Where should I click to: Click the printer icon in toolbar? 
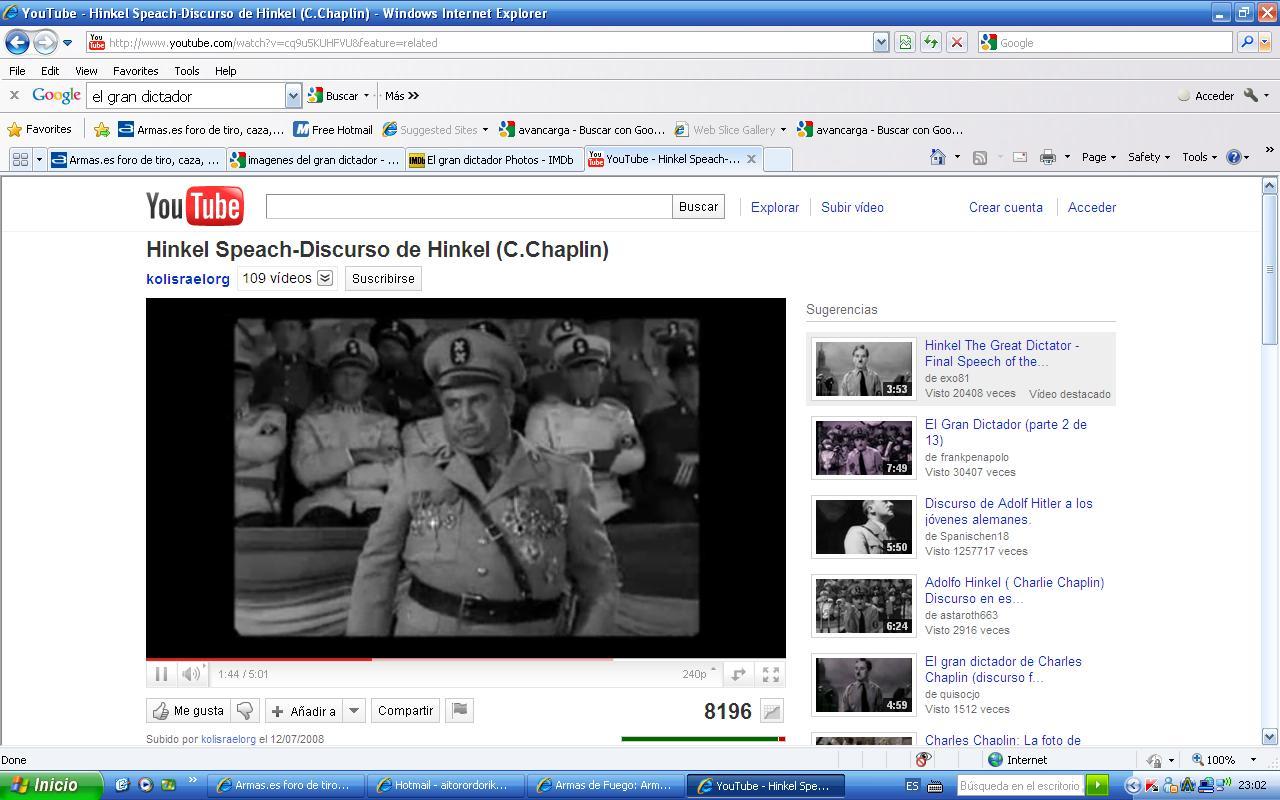click(x=1047, y=157)
